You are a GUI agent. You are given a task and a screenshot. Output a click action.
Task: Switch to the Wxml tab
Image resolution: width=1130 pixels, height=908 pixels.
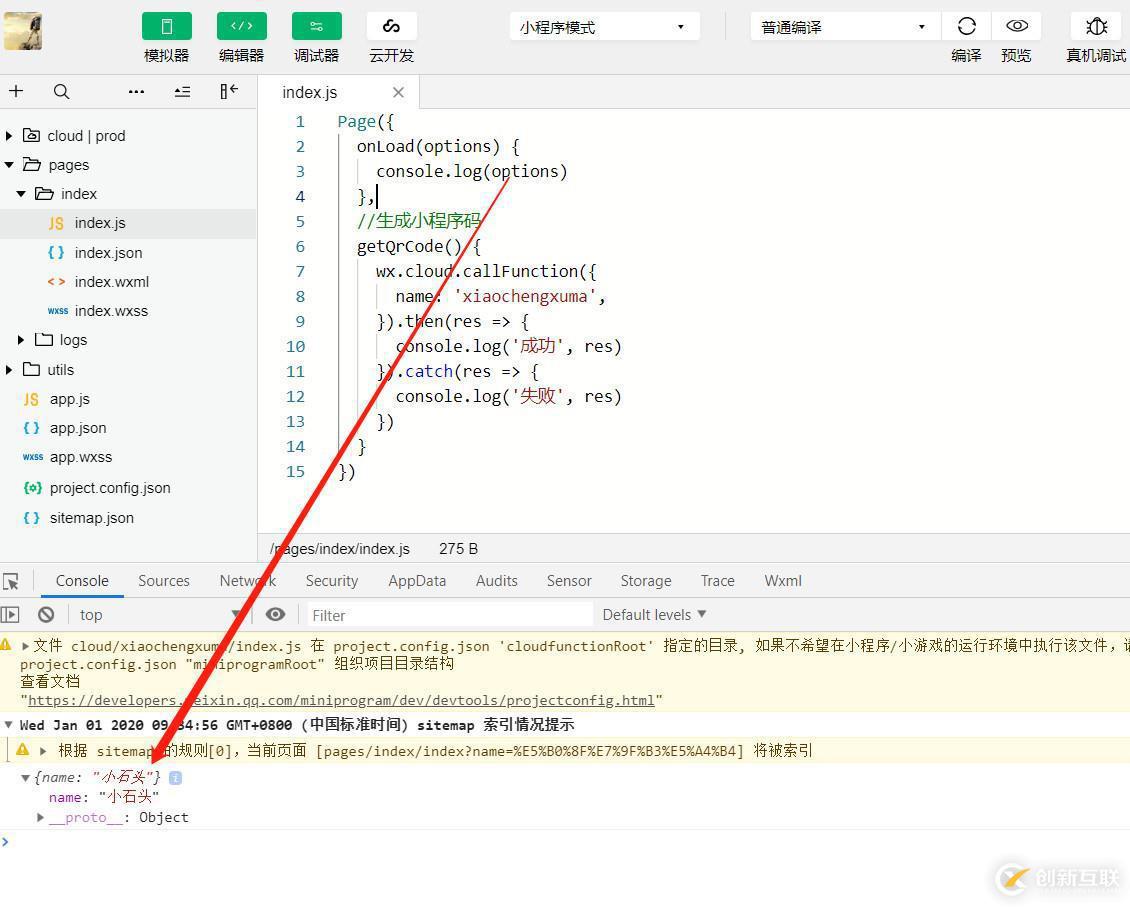pos(782,580)
